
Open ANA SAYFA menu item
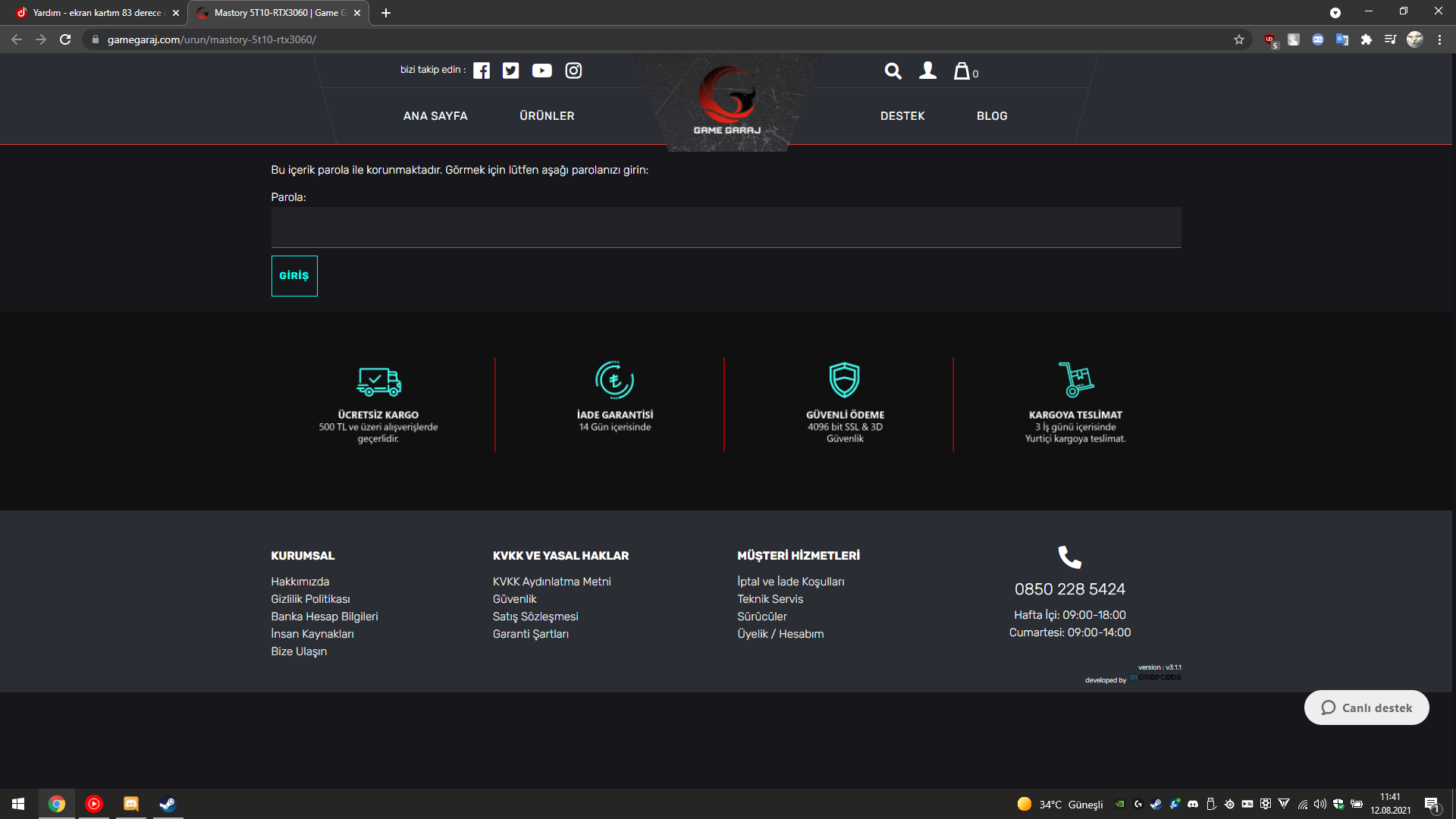(435, 116)
